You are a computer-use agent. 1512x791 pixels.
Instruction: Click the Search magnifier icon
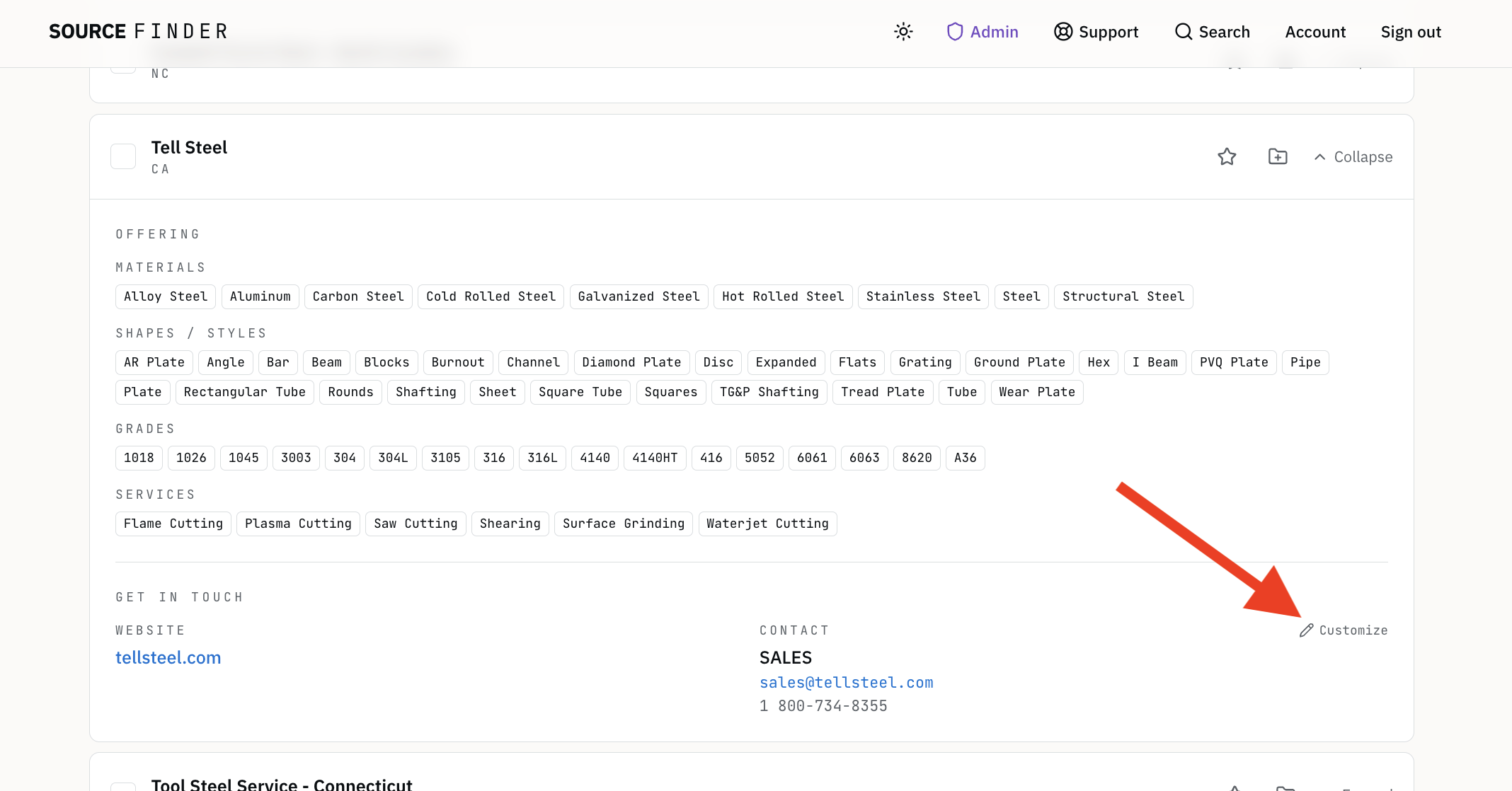1184,32
